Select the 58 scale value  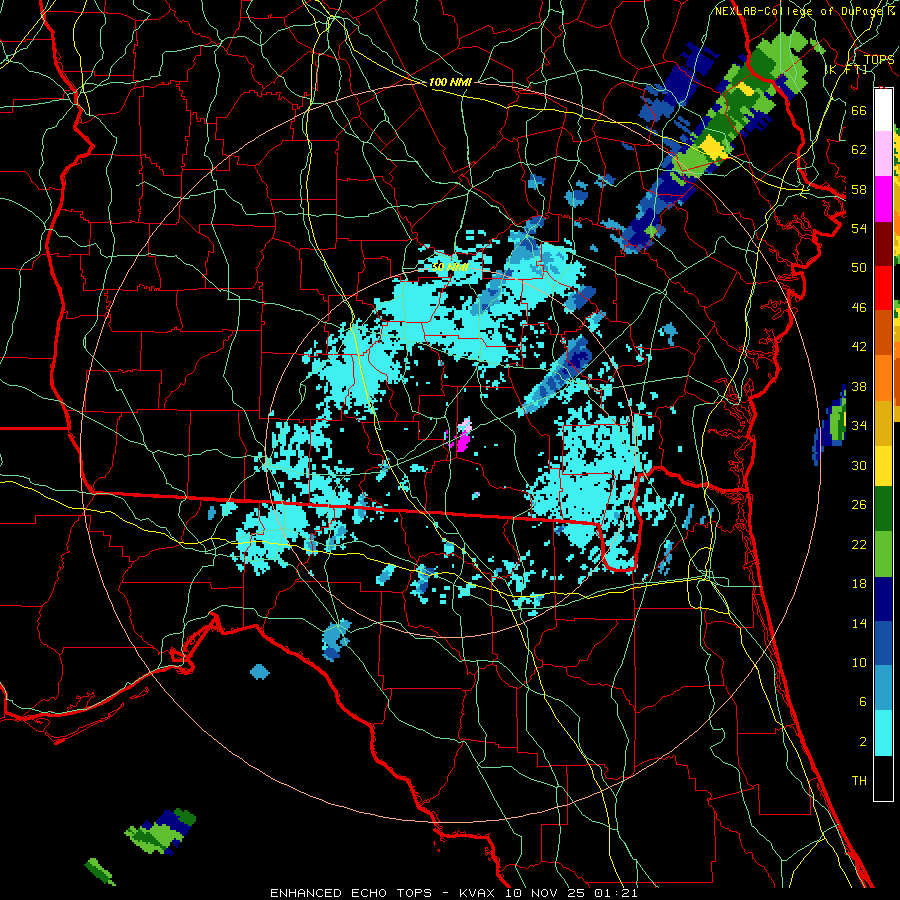pos(859,189)
